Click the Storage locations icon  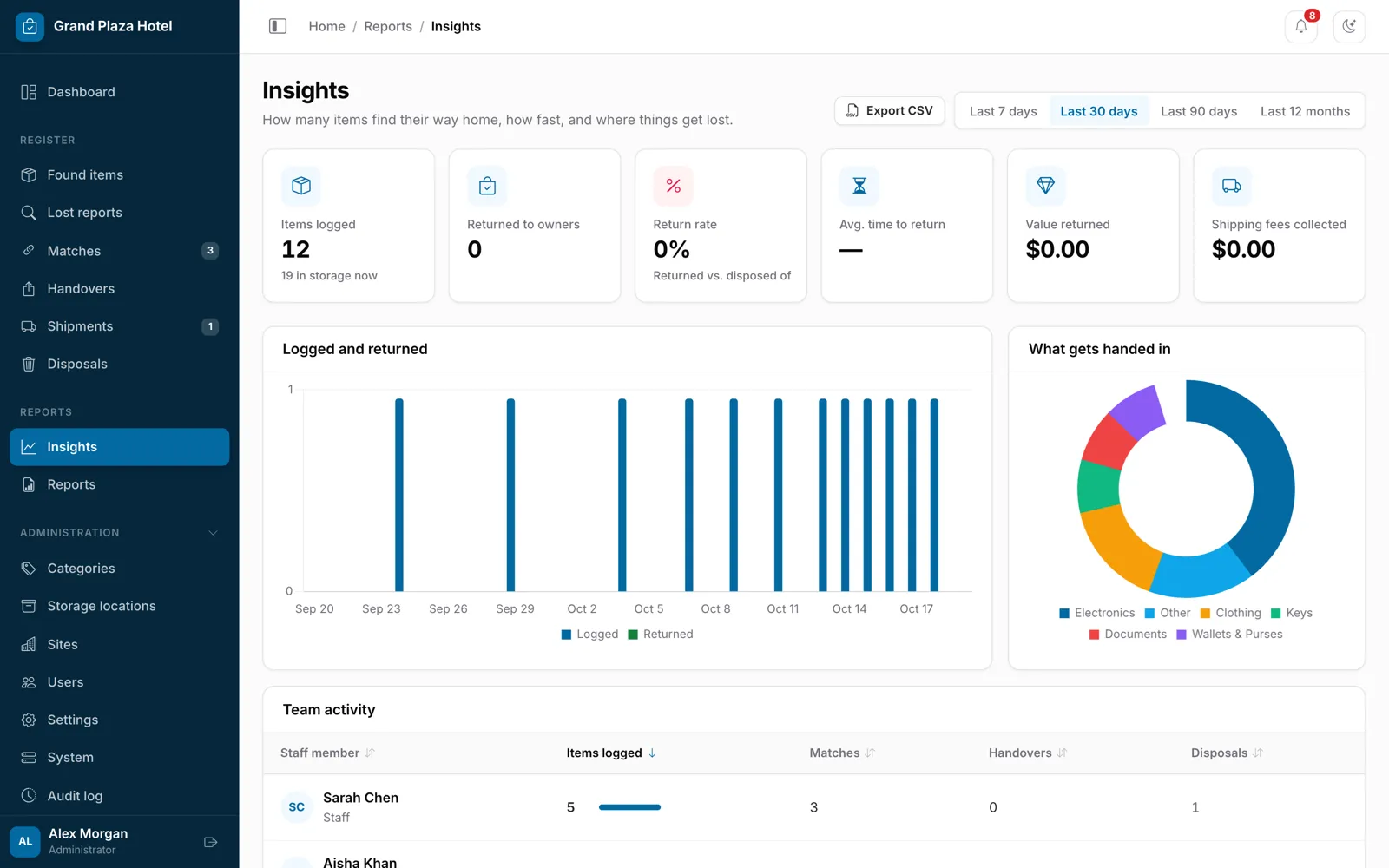pyautogui.click(x=29, y=606)
